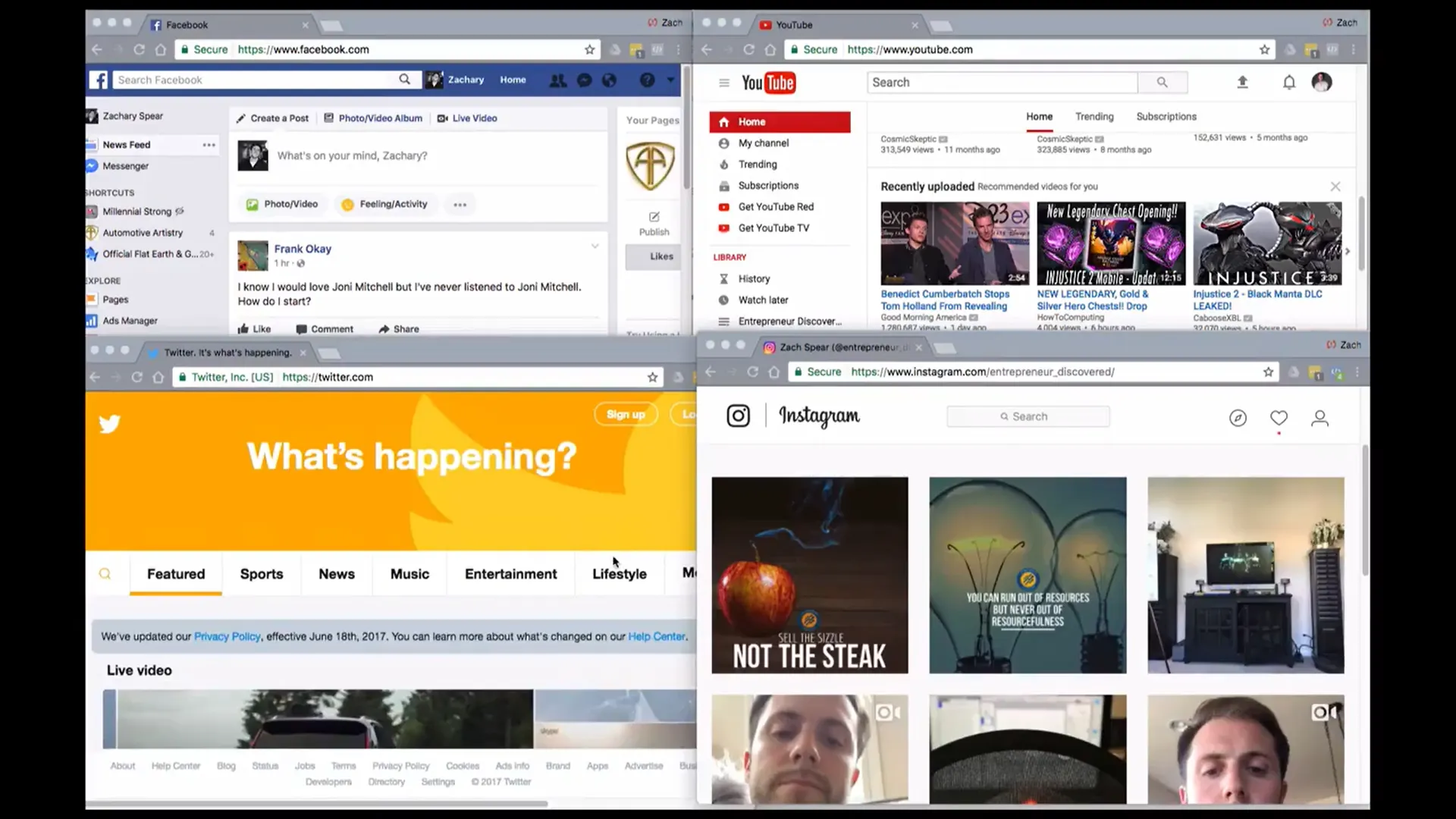Click the Facebook search magnifier icon
Image resolution: width=1456 pixels, height=819 pixels.
pos(405,80)
